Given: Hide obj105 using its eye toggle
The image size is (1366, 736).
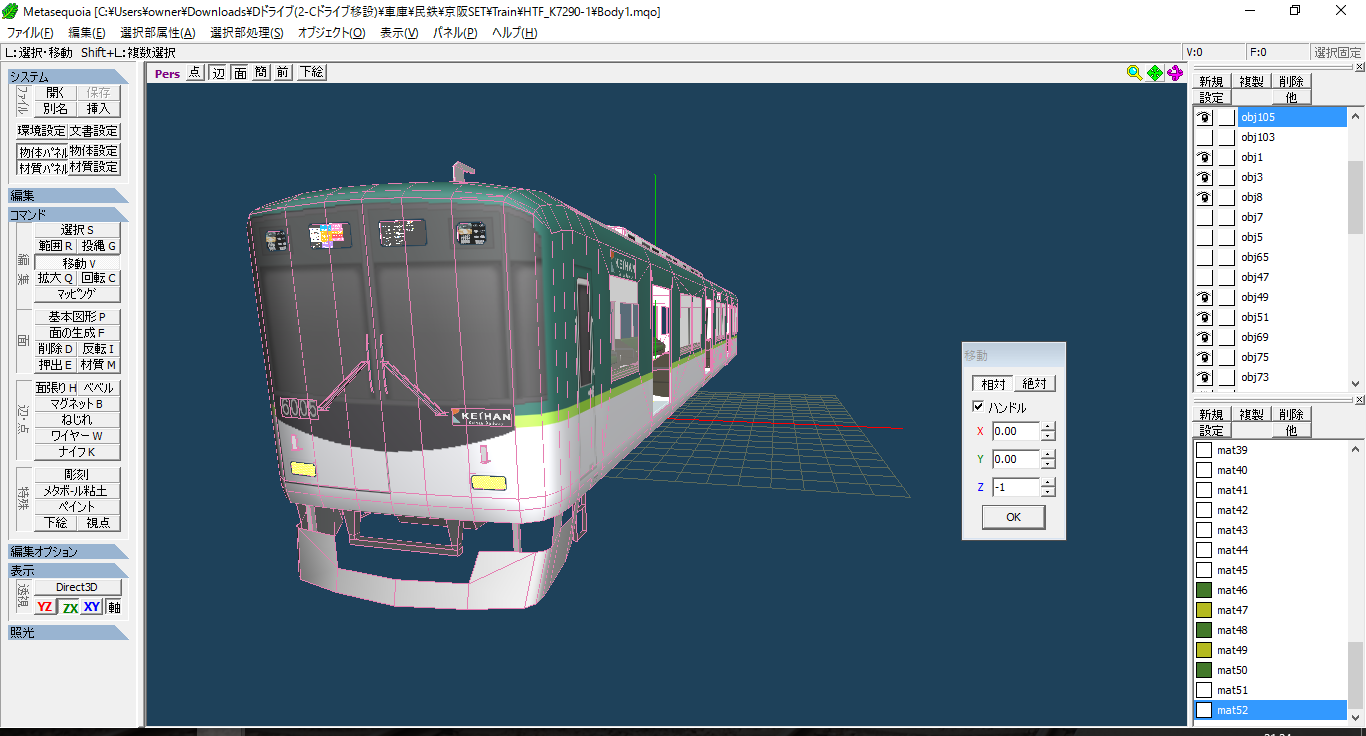Looking at the screenshot, I should coord(1205,117).
